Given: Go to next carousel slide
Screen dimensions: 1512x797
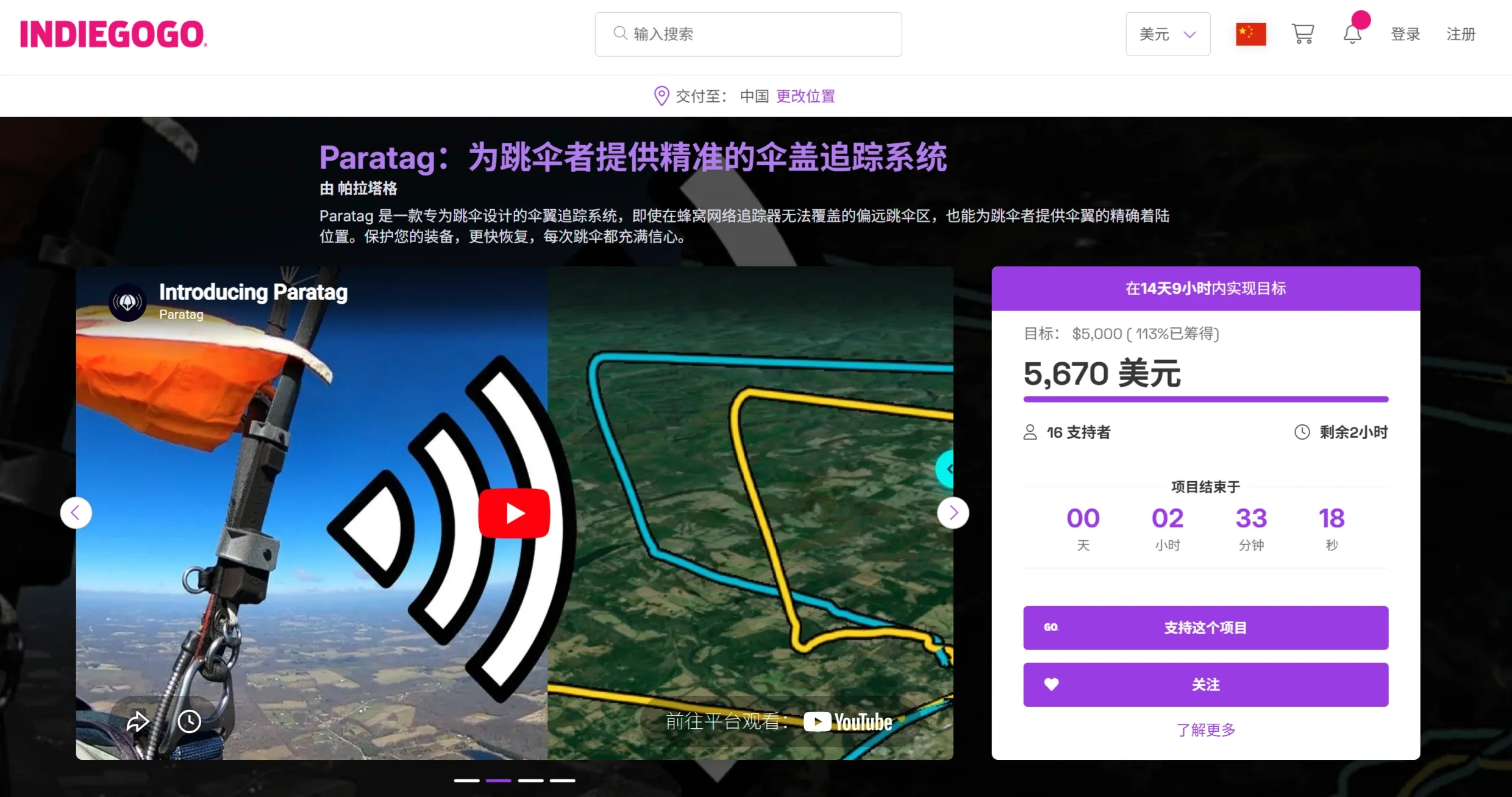Looking at the screenshot, I should (x=953, y=513).
